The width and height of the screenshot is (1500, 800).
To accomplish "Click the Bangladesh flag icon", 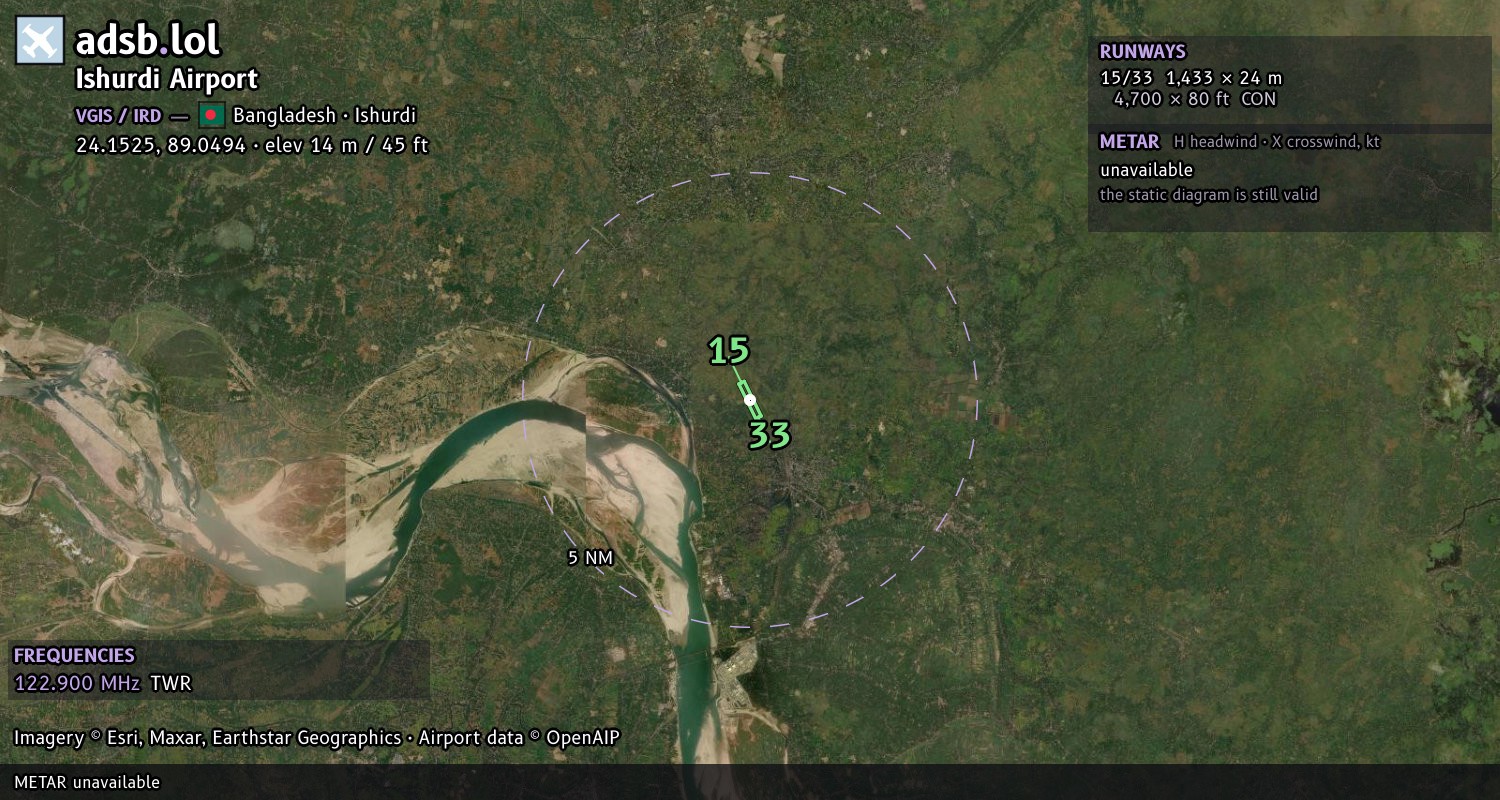I will click(211, 115).
